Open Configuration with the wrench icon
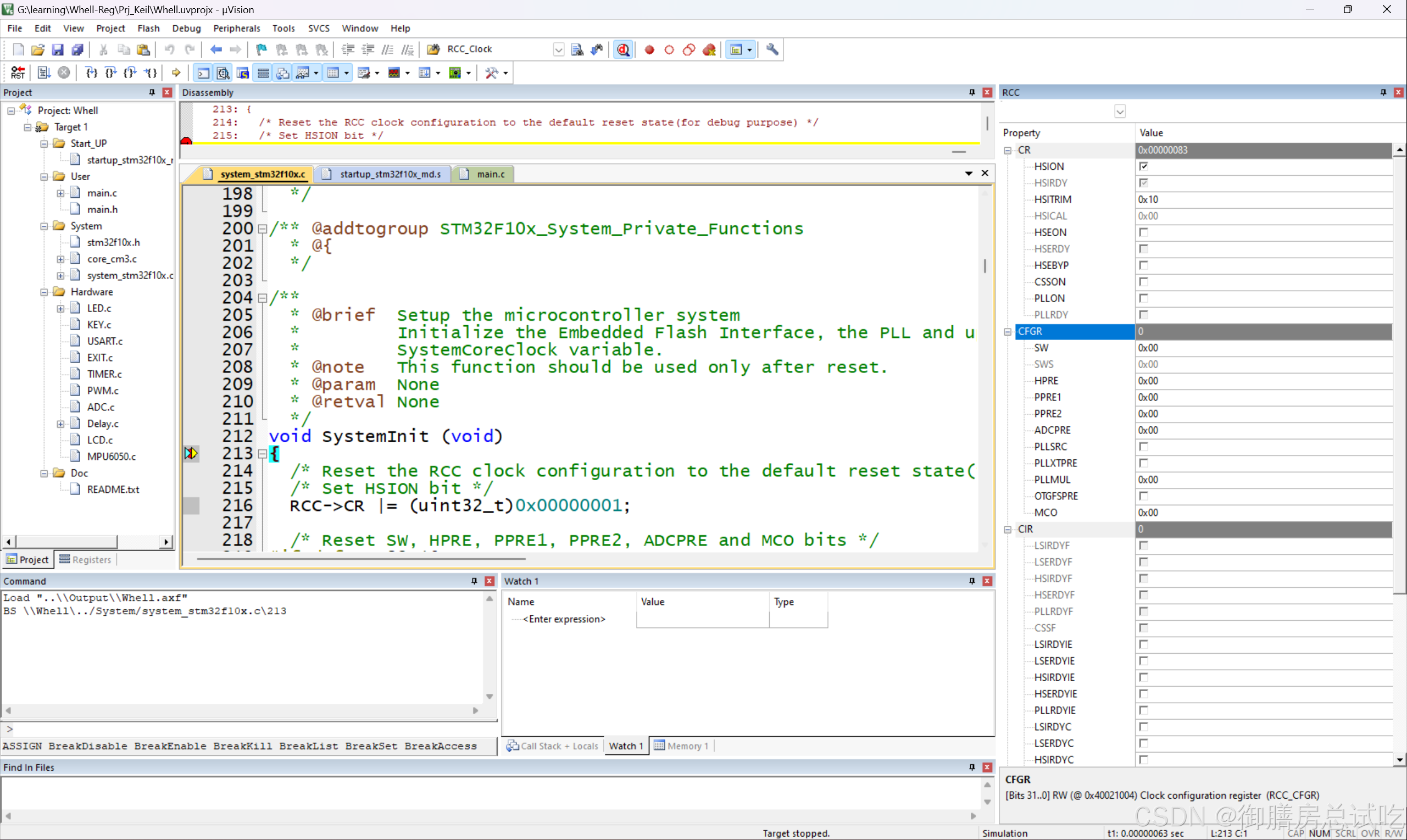1407x840 pixels. coord(772,49)
